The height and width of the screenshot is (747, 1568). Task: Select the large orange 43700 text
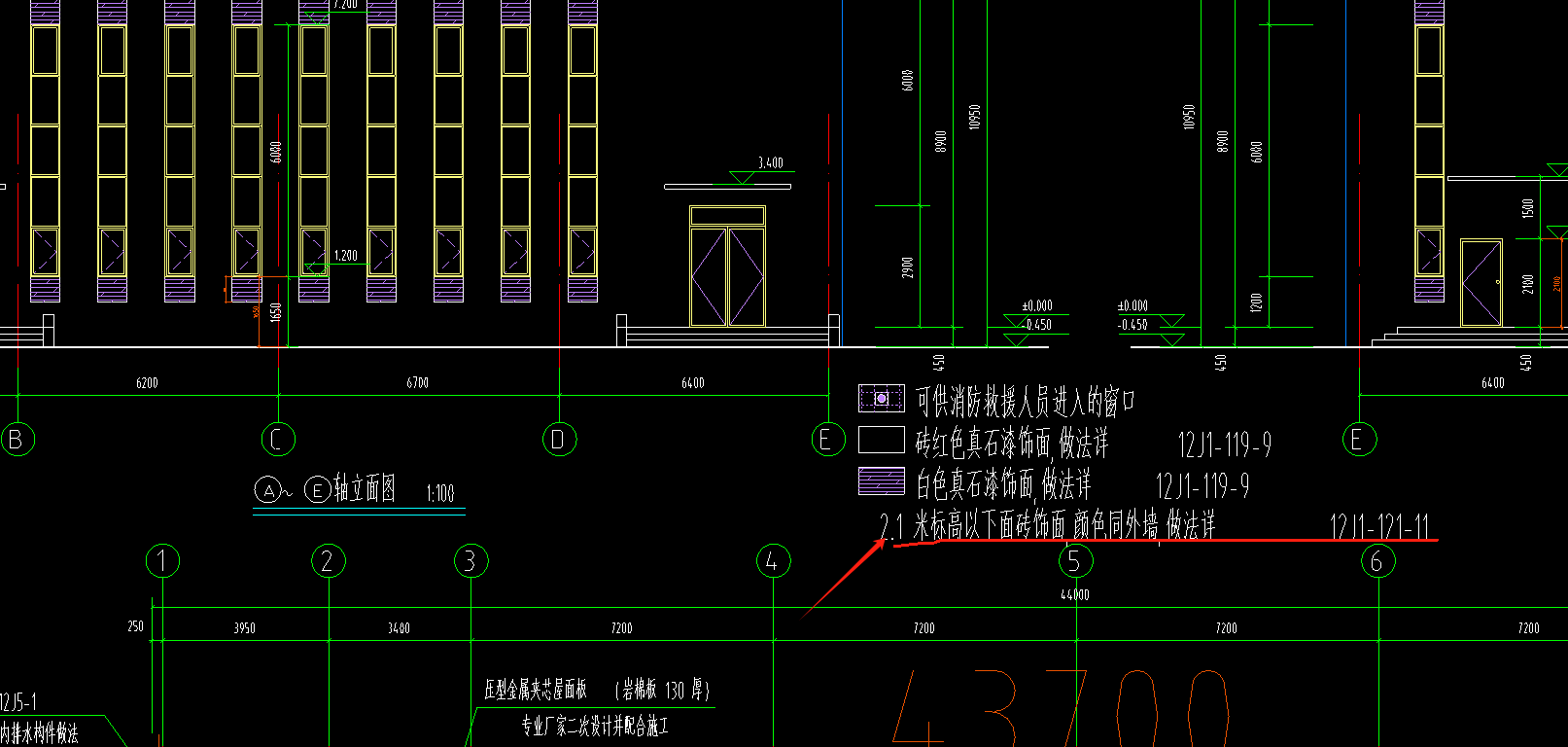click(1060, 708)
